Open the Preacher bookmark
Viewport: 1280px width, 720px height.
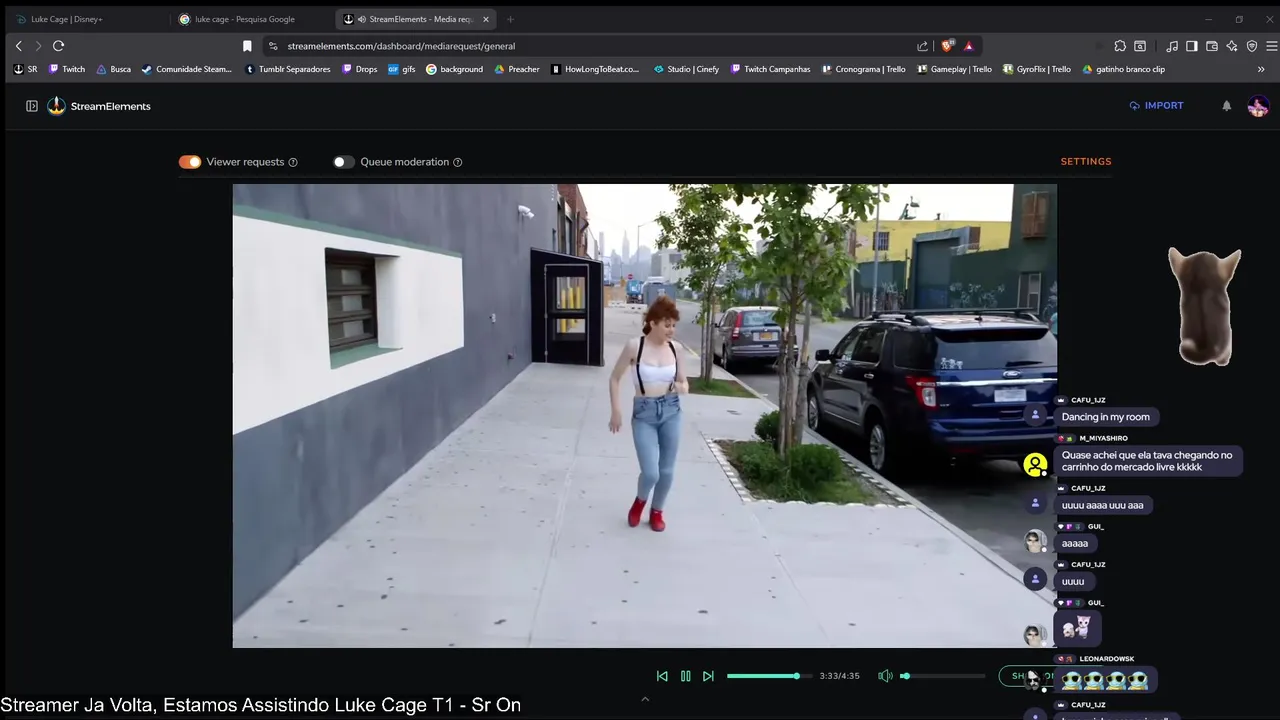[x=517, y=69]
